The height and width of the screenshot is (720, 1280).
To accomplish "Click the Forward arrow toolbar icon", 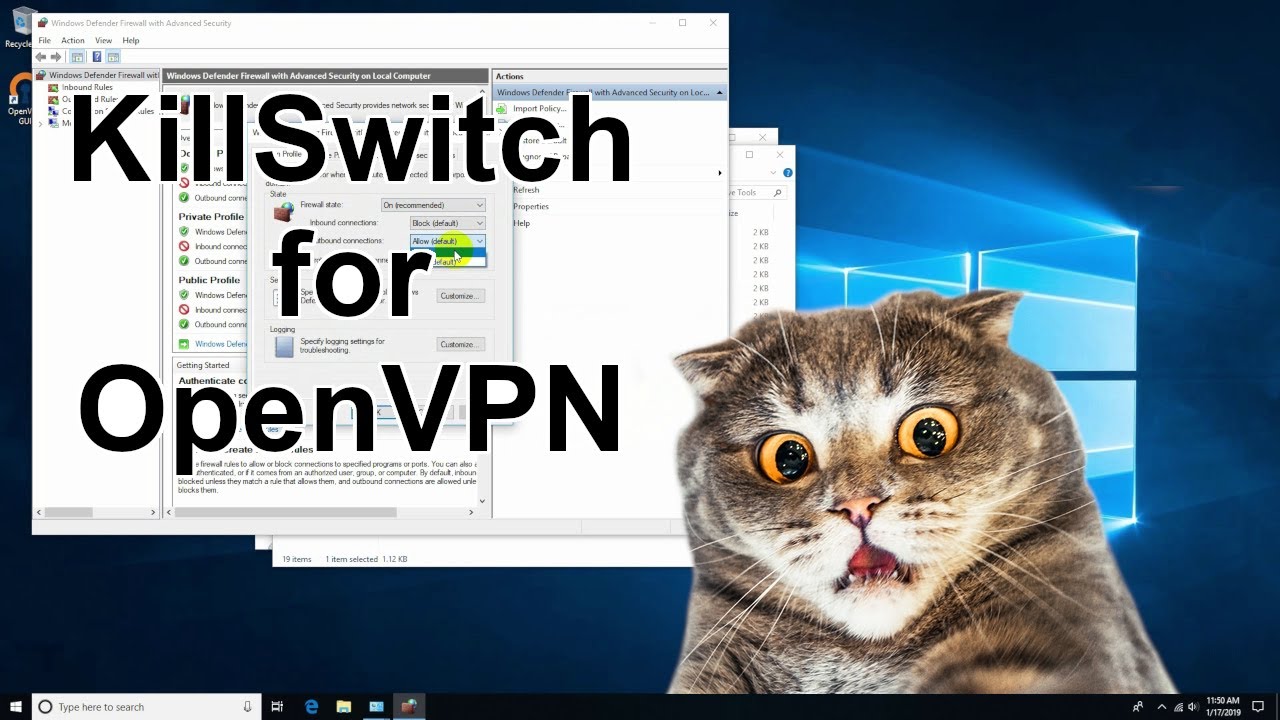I will (x=56, y=57).
